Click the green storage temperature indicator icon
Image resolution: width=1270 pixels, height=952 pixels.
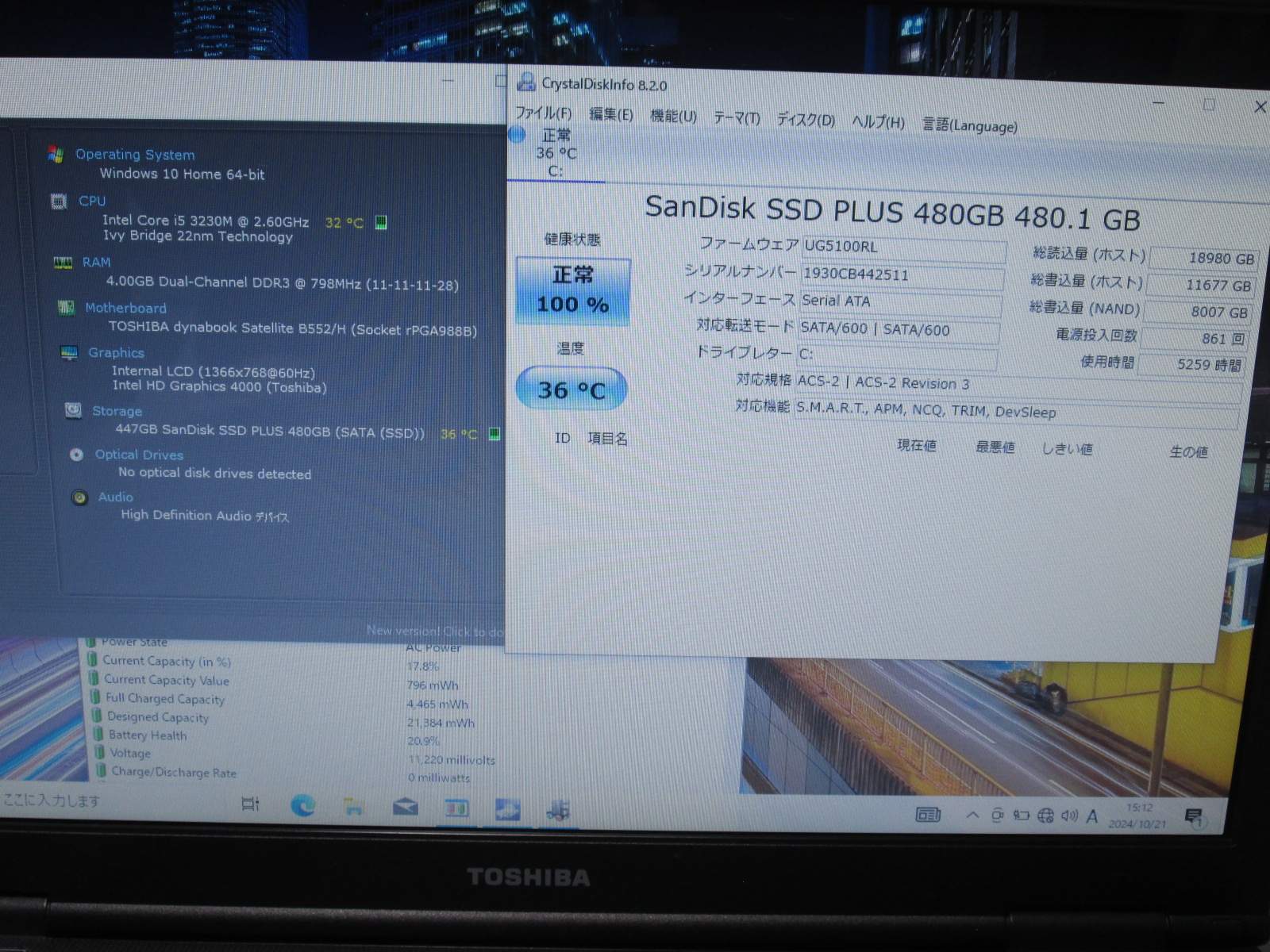click(x=495, y=433)
